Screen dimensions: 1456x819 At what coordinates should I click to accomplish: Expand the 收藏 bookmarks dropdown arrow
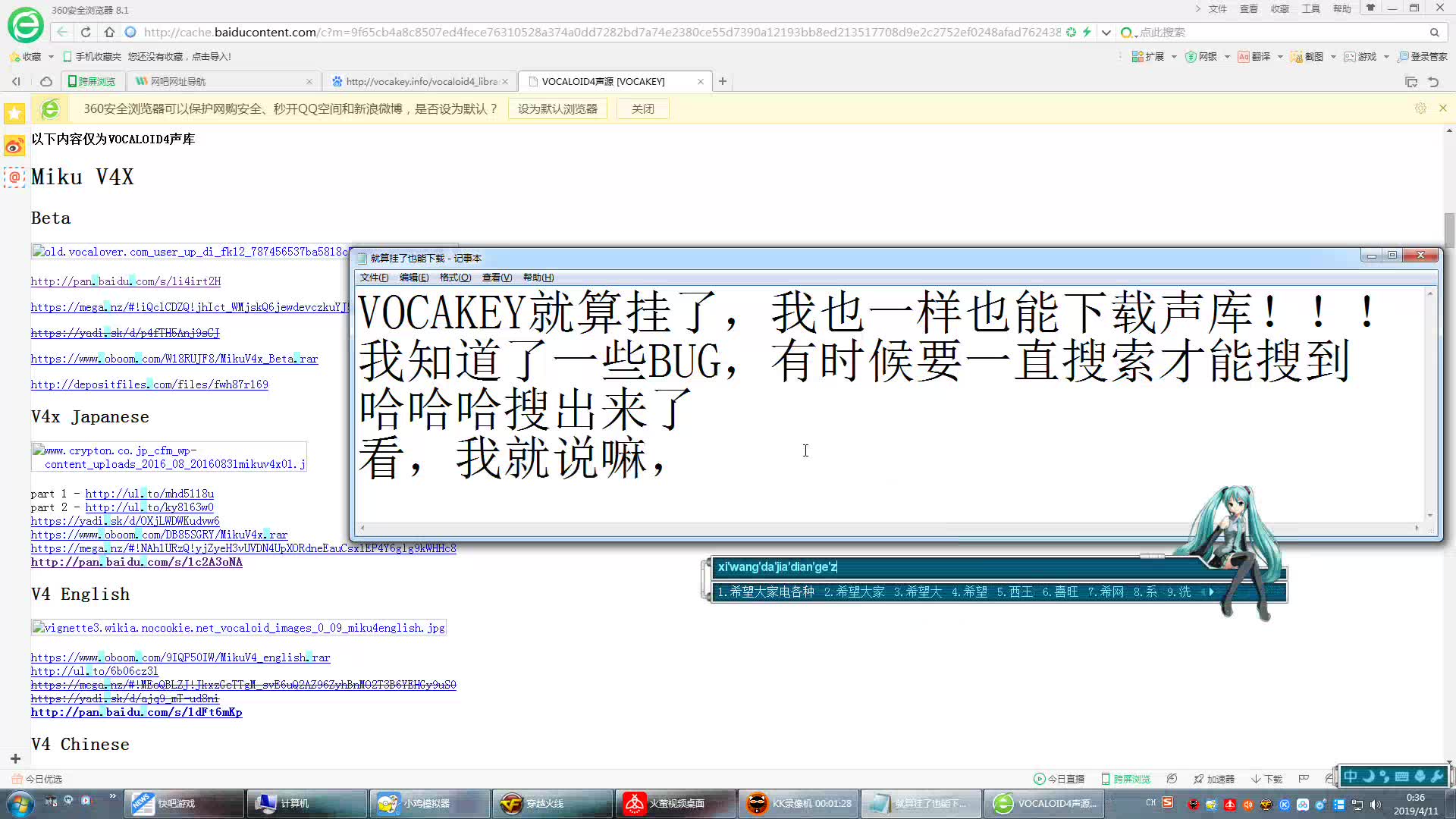tap(51, 57)
